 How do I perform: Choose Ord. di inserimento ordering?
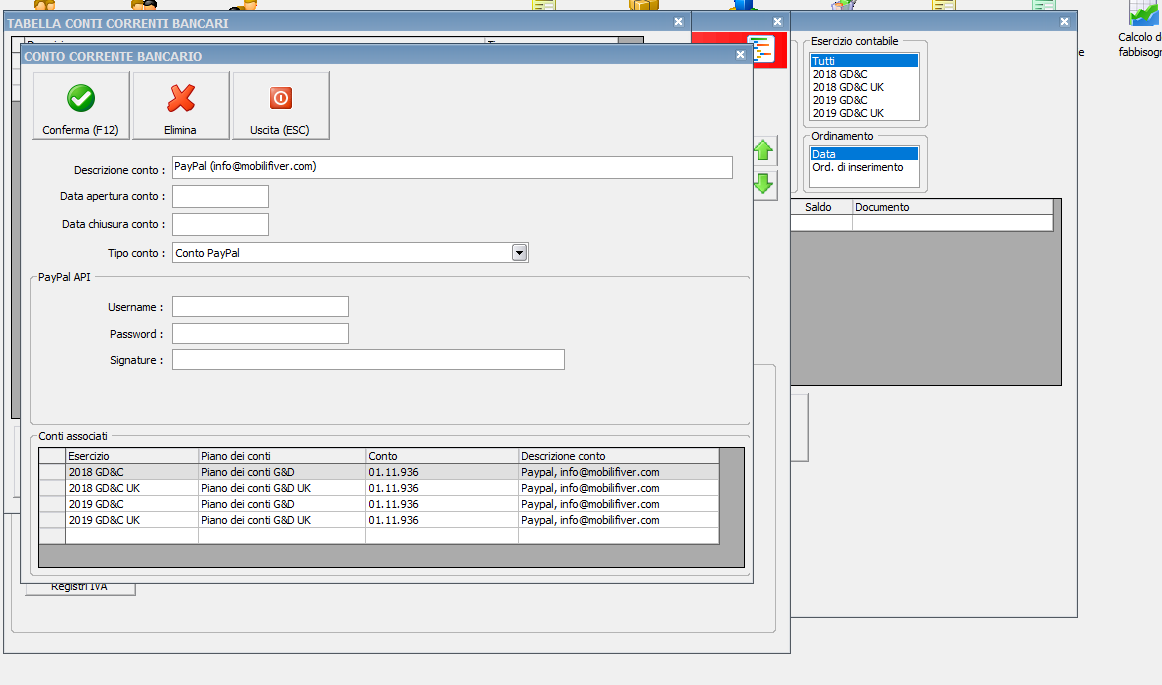[864, 168]
